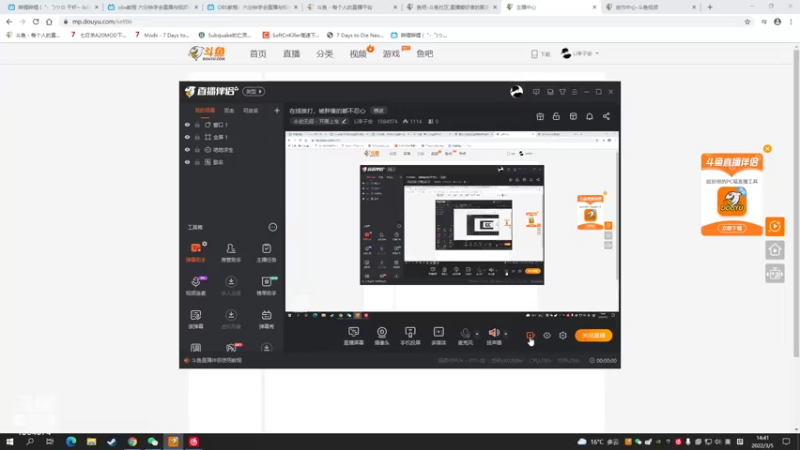This screenshot has height=450, width=800.
Task: Open the 主播任务 tool
Action: pyautogui.click(x=266, y=253)
